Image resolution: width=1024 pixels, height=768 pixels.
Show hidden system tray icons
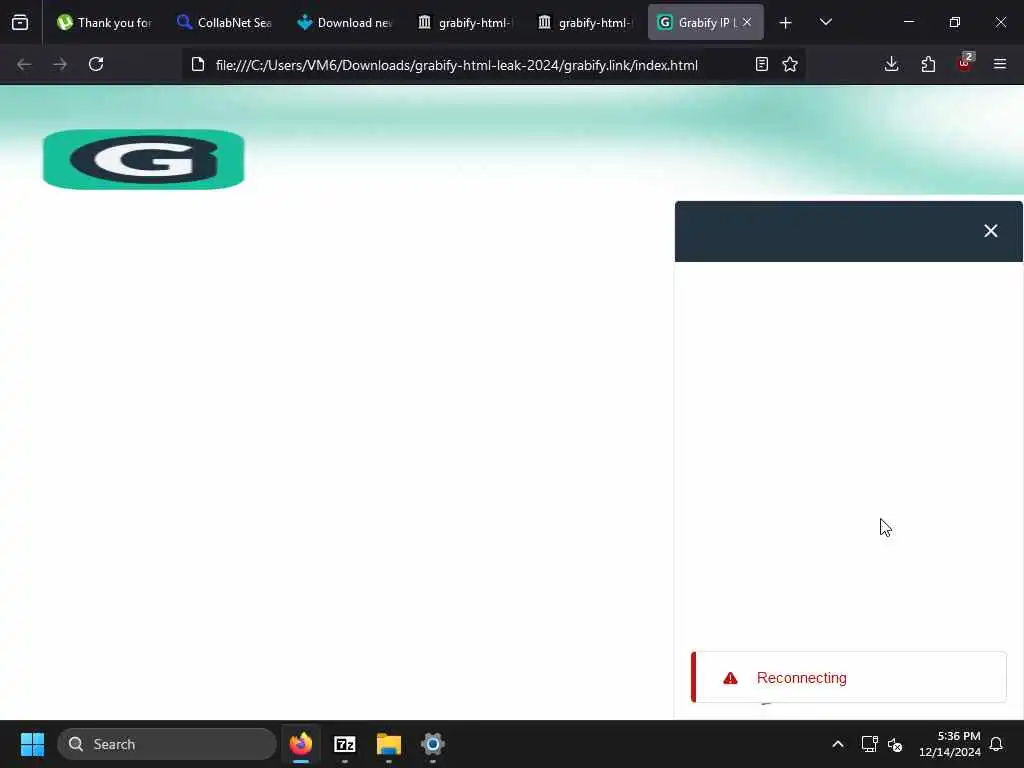click(838, 744)
